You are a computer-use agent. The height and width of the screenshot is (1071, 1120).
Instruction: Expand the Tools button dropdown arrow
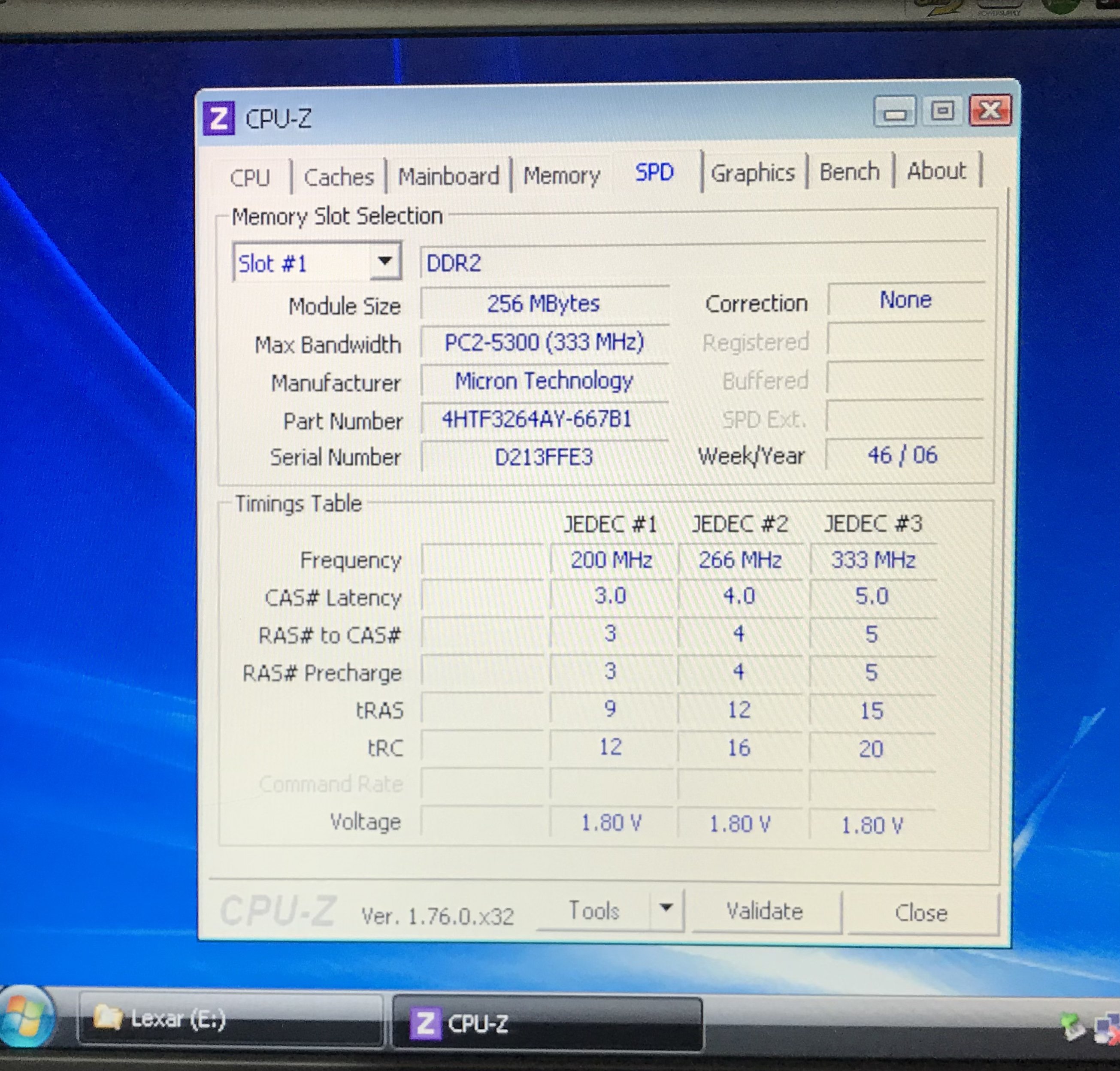tap(666, 908)
